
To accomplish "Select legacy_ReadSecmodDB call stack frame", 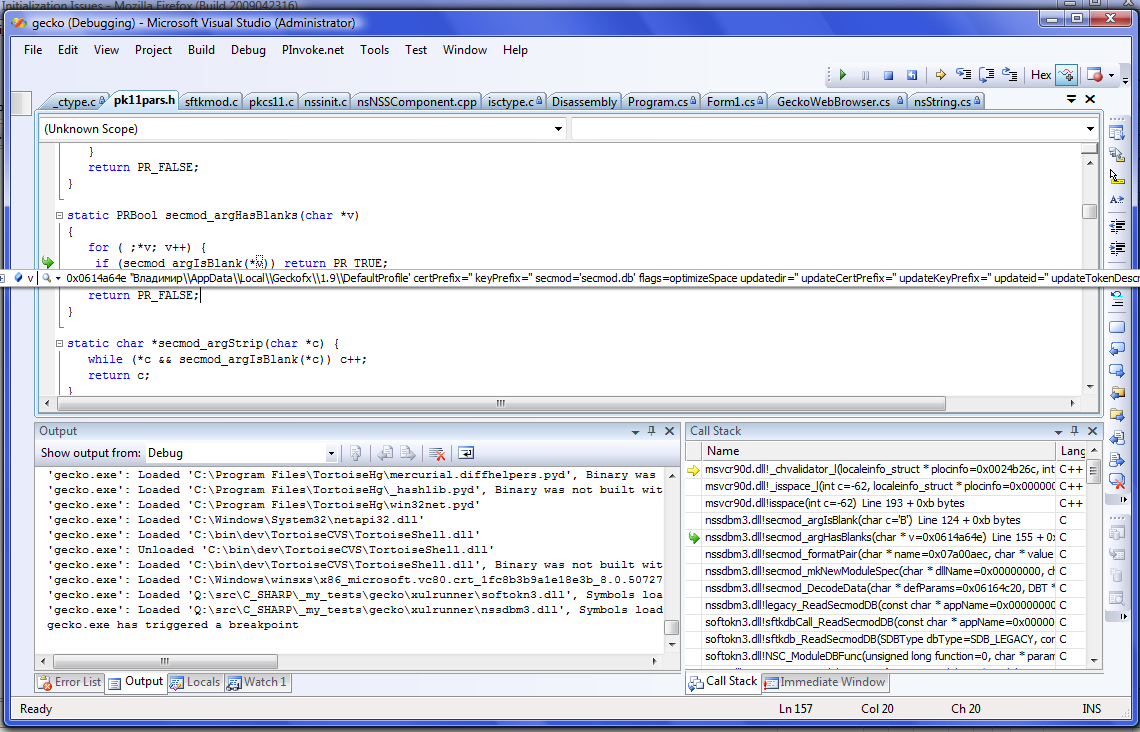I will (x=885, y=606).
